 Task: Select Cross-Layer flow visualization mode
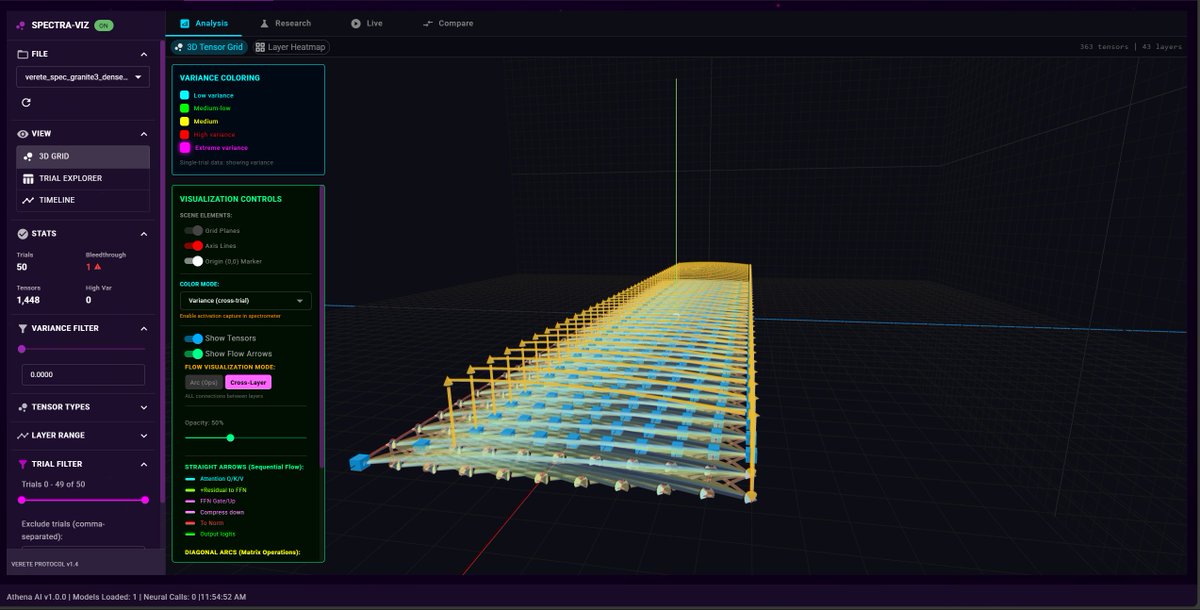pyautogui.click(x=248, y=382)
